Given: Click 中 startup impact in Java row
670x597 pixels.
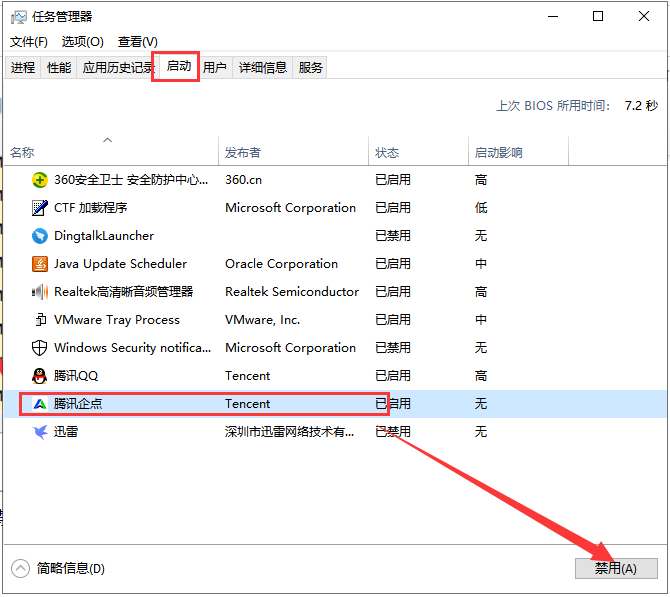Looking at the screenshot, I should tap(481, 264).
